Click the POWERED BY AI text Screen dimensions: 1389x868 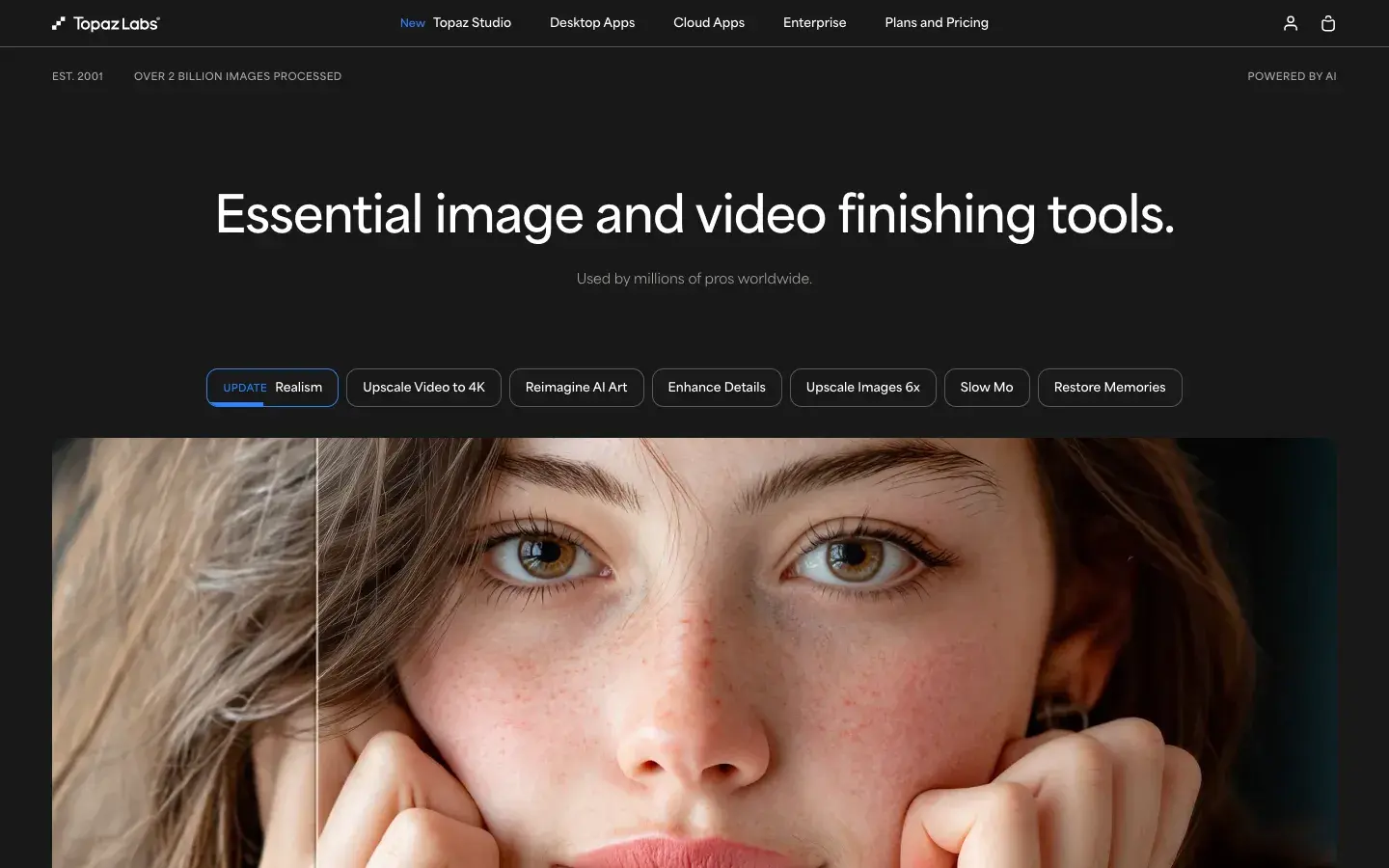click(1292, 75)
